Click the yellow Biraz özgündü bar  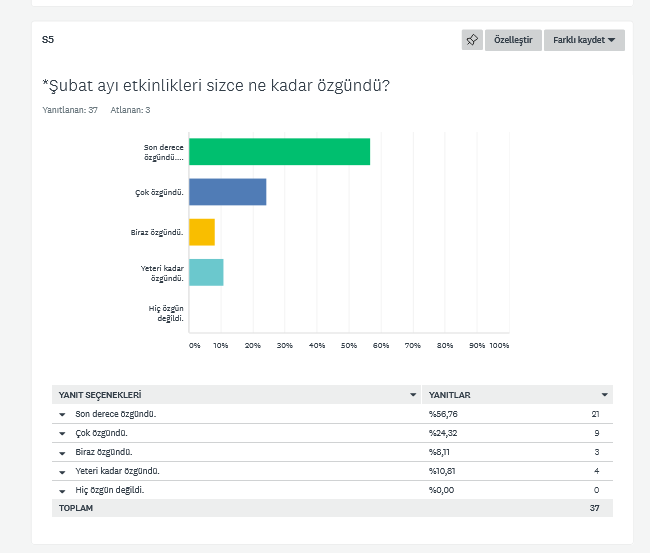pyautogui.click(x=201, y=232)
